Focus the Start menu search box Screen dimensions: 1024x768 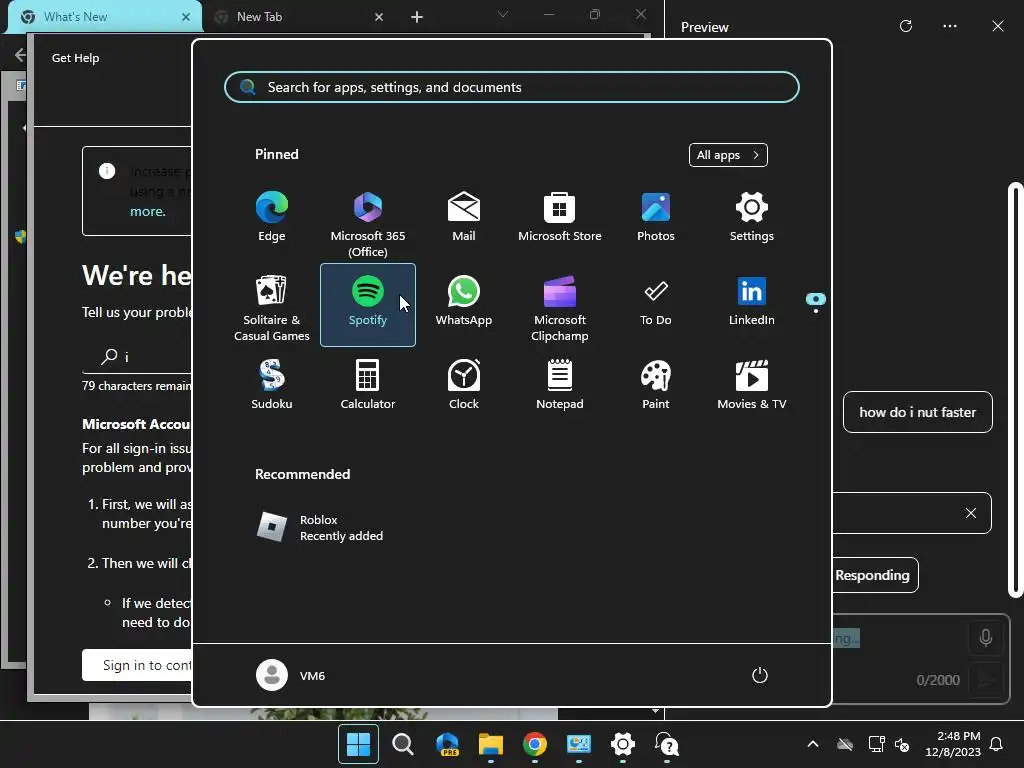tap(511, 87)
